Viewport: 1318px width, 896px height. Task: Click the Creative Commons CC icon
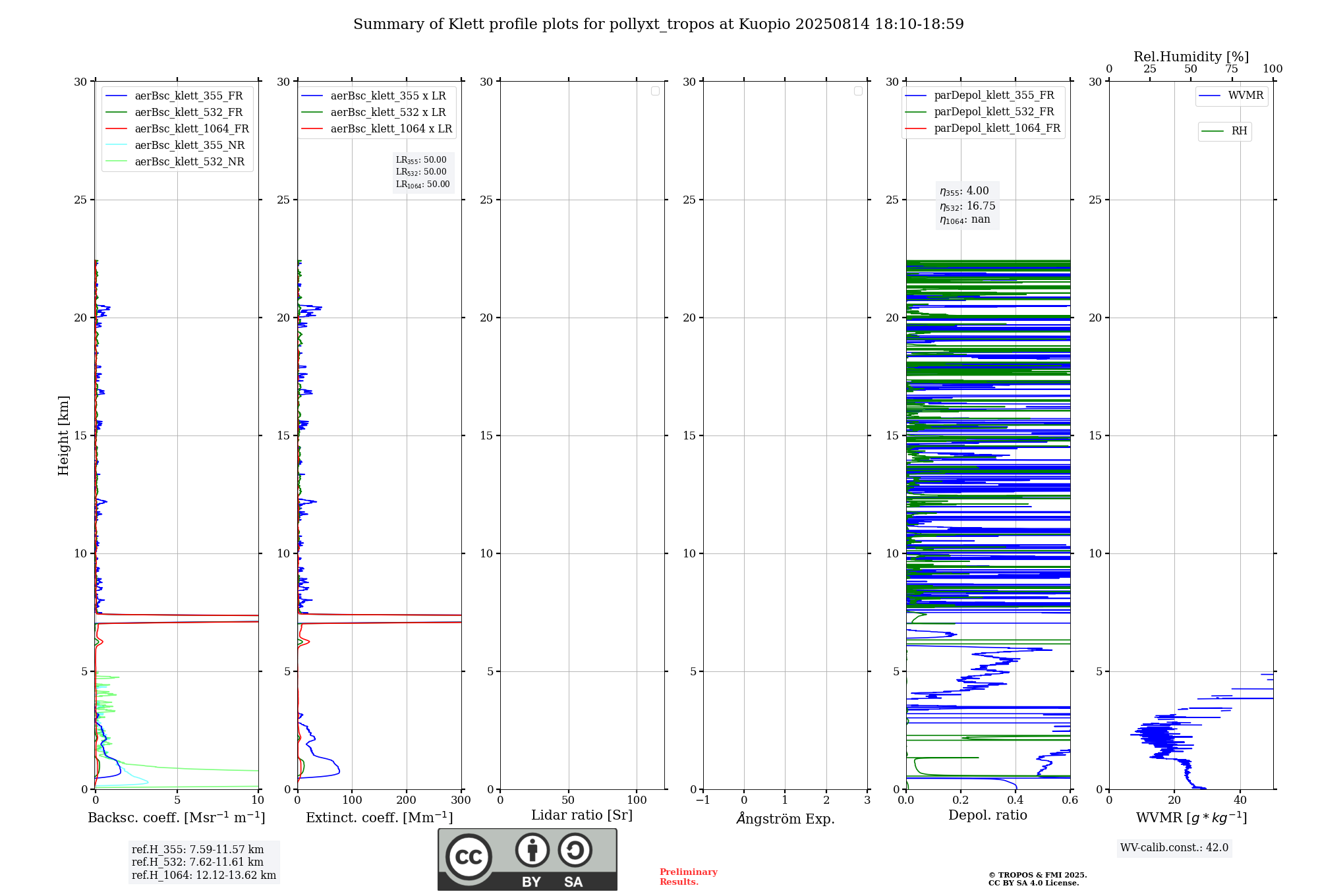coord(469,856)
